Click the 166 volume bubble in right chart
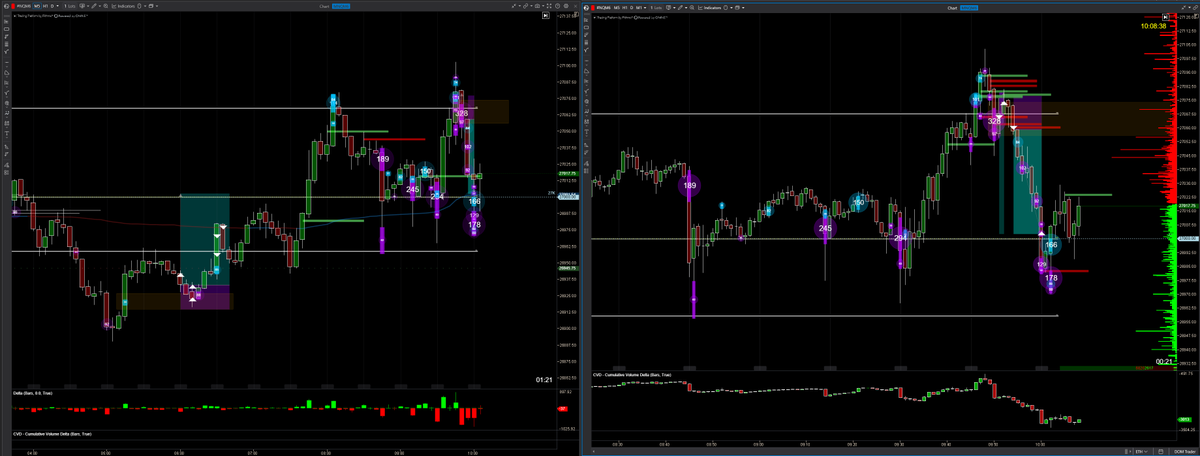1200x456 pixels. coord(1051,244)
